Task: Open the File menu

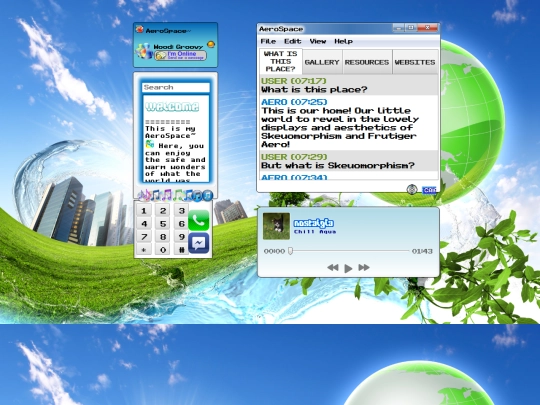Action: coord(268,41)
